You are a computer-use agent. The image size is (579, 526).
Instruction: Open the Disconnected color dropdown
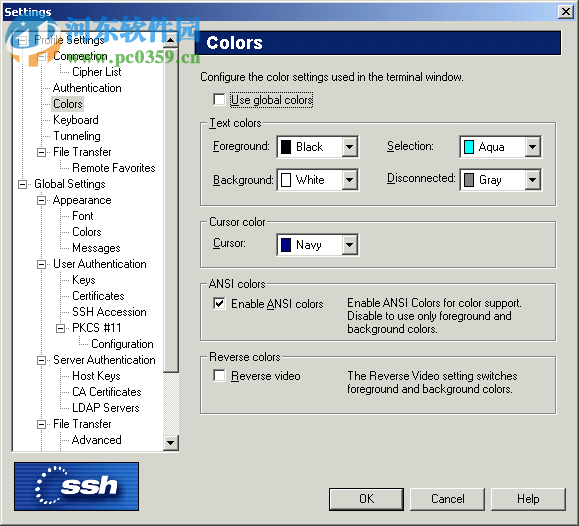pyautogui.click(x=532, y=180)
